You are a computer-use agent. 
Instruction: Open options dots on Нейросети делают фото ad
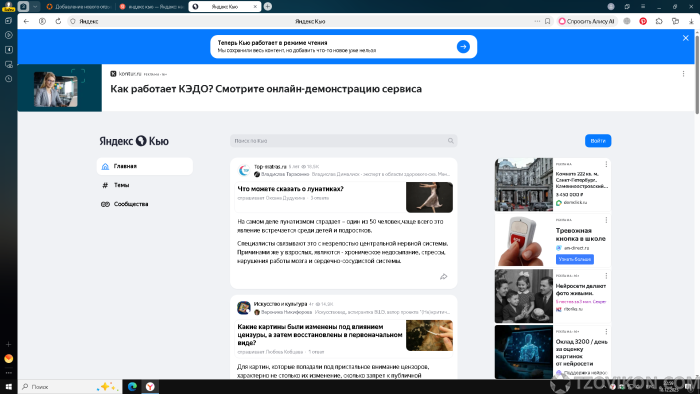606,276
